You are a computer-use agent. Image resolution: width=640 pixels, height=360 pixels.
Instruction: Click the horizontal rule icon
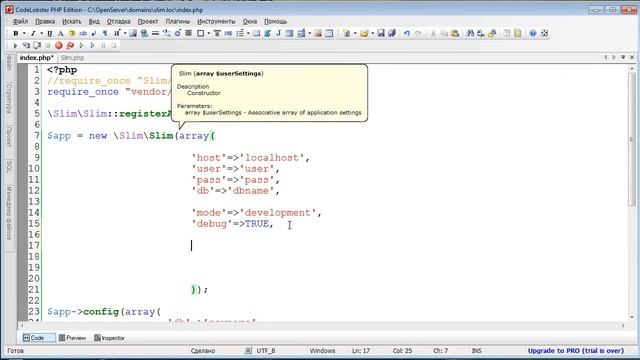coord(156,33)
